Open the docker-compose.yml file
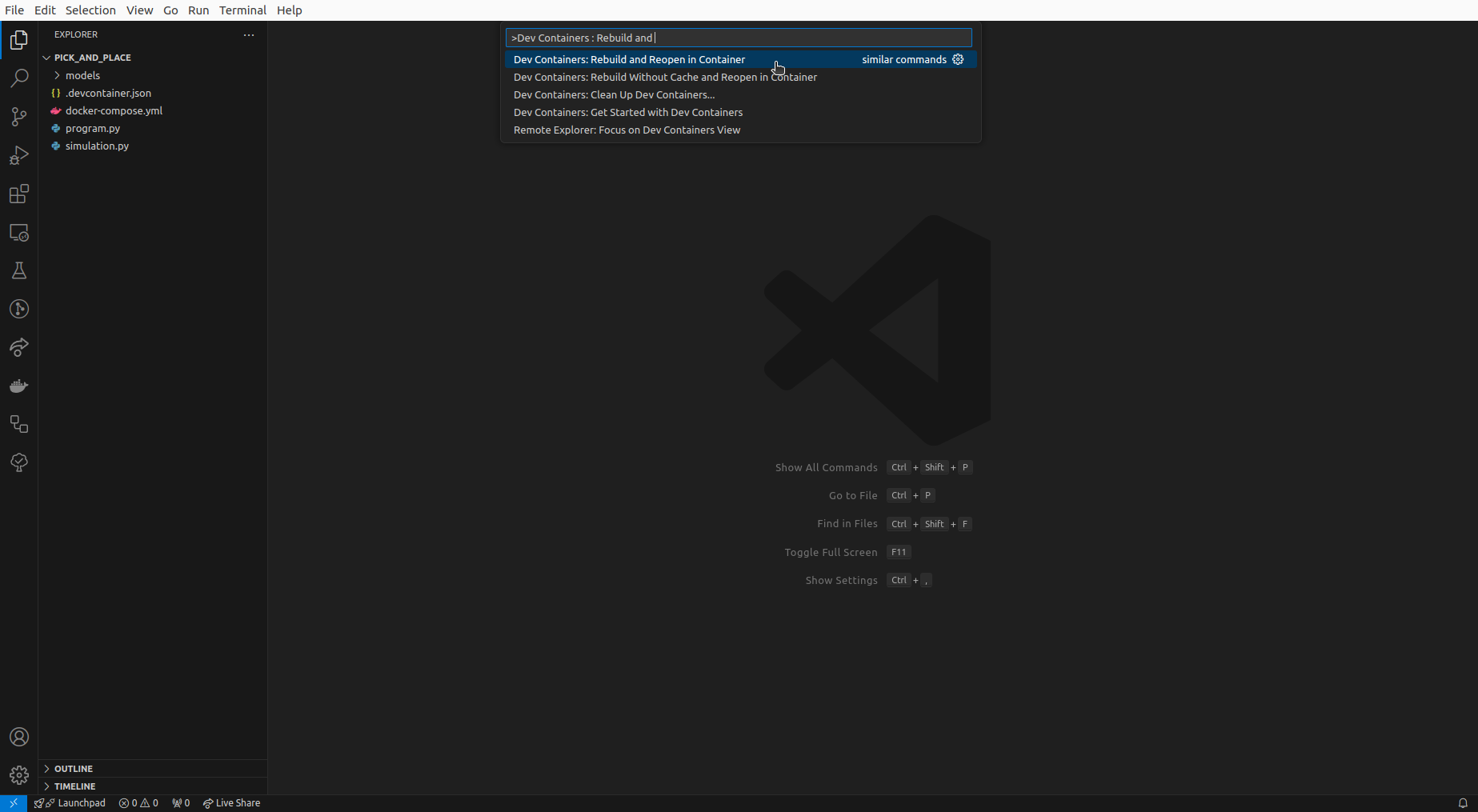Image resolution: width=1478 pixels, height=812 pixels. [x=153, y=110]
